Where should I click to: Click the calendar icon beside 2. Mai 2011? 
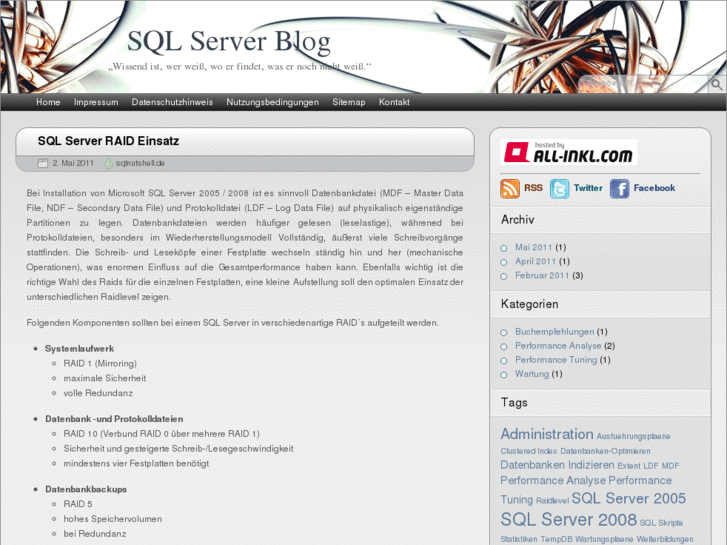(x=43, y=163)
